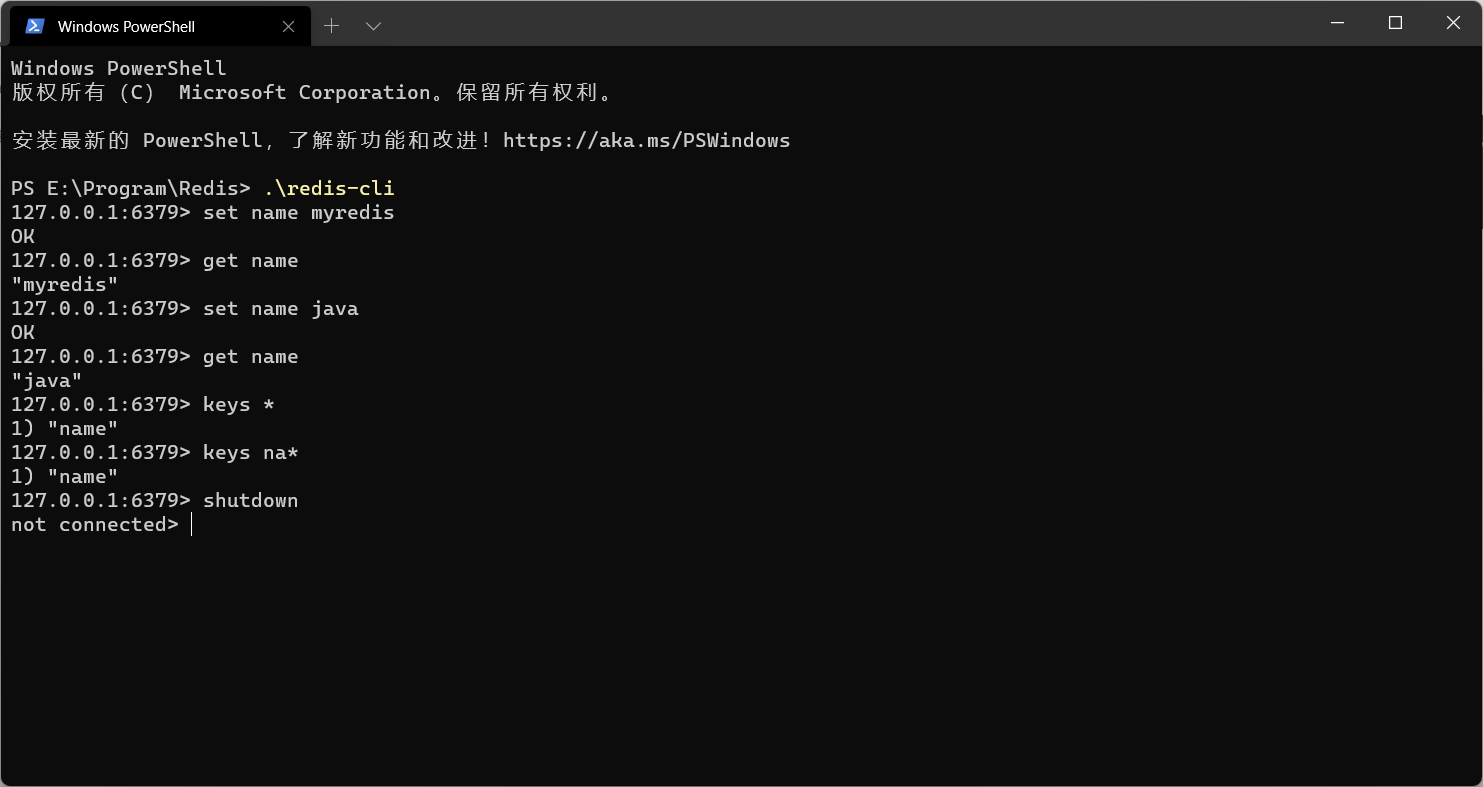Click the 'set name java' command
The image size is (1483, 787).
pyautogui.click(x=280, y=308)
